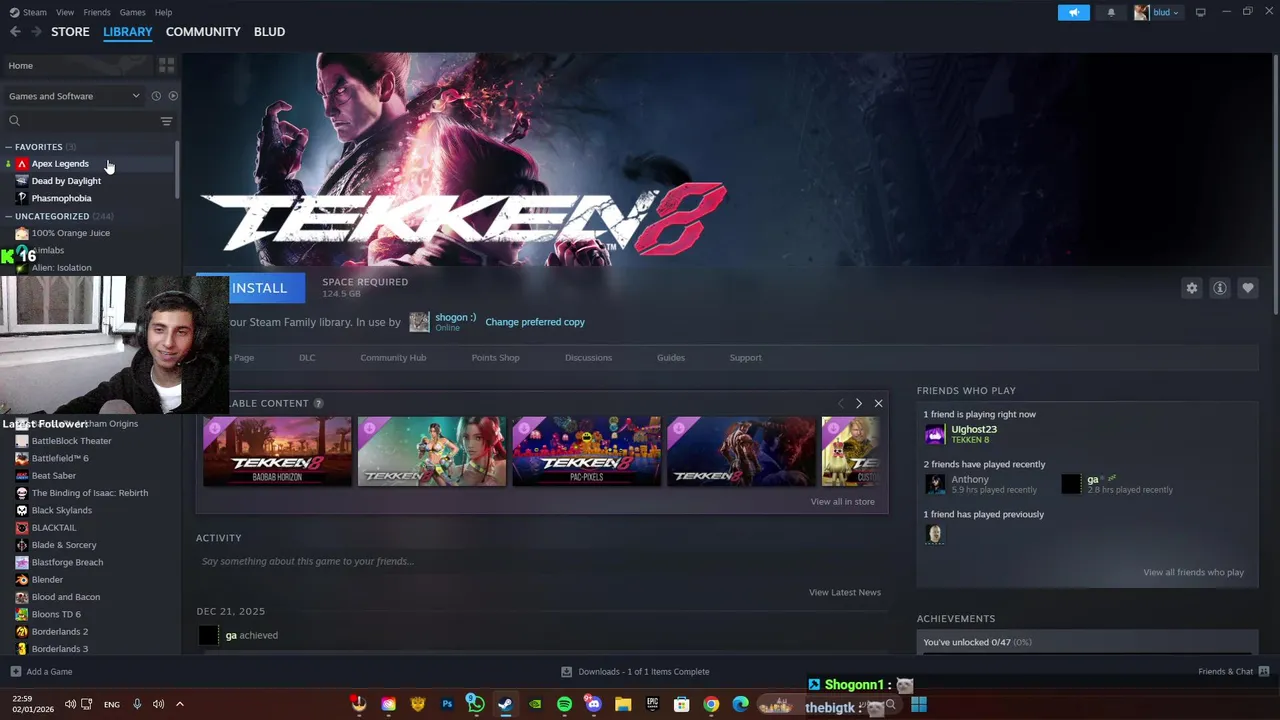The width and height of the screenshot is (1280, 720).
Task: Select Blender in library list
Action: click(47, 580)
